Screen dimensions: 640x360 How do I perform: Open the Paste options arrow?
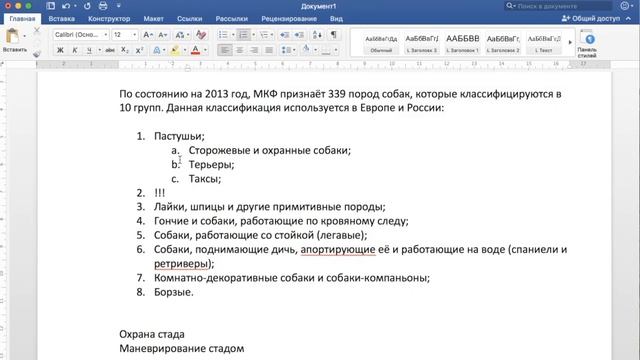click(x=24, y=37)
